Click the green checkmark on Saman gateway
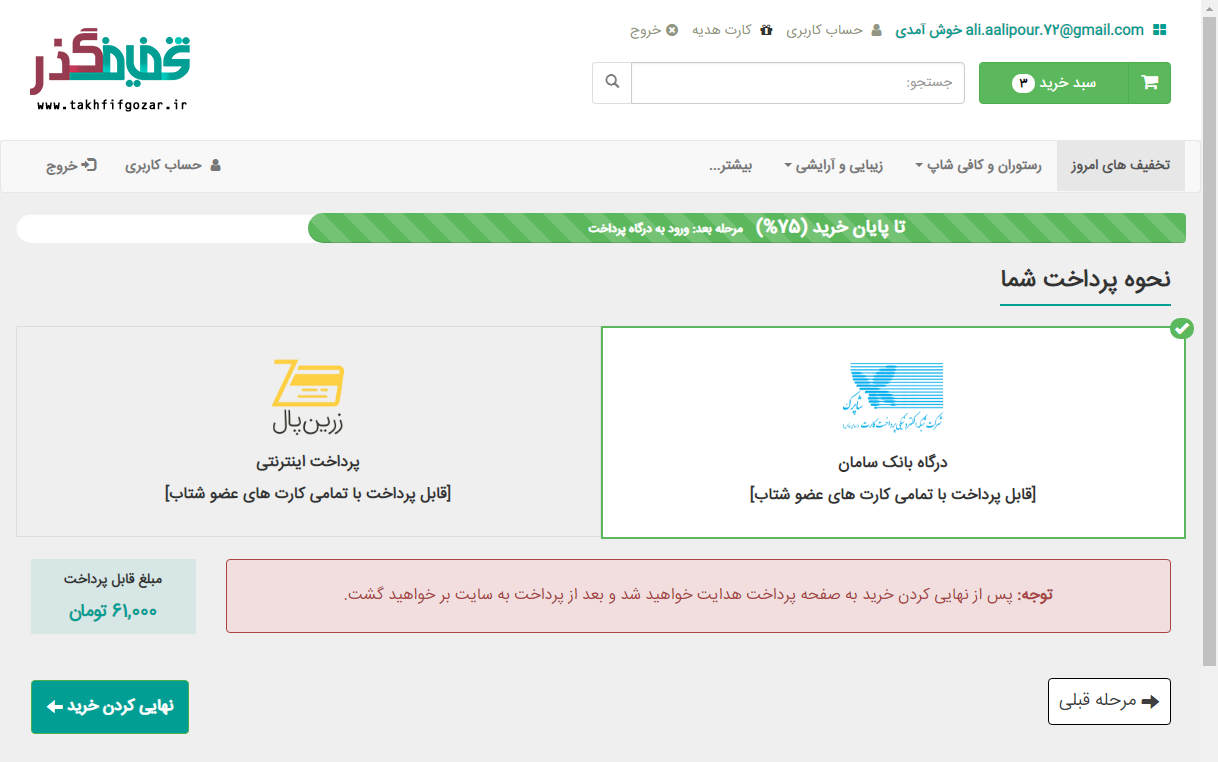The image size is (1218, 762). (1181, 328)
